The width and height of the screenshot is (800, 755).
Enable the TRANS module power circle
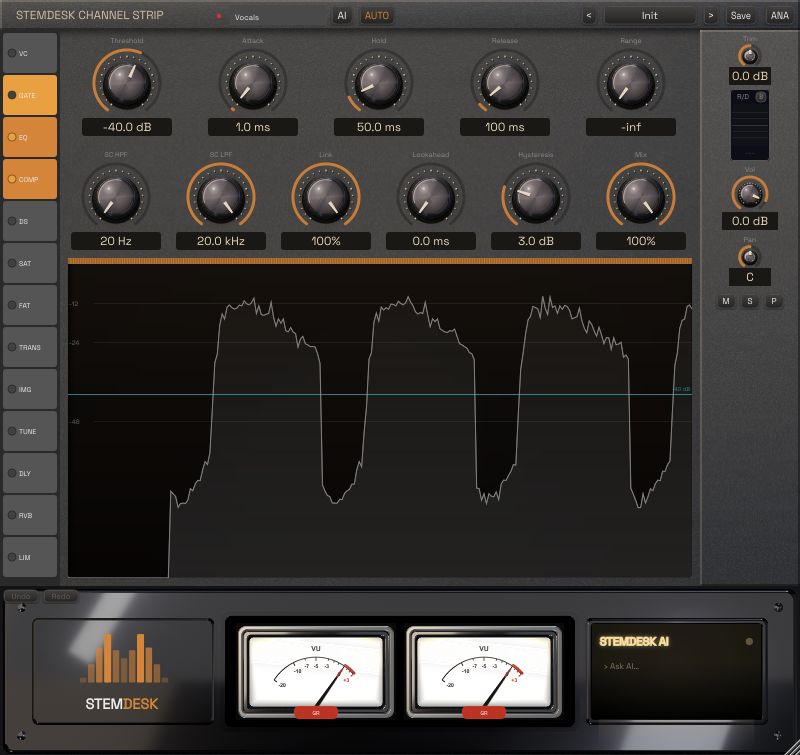12,347
